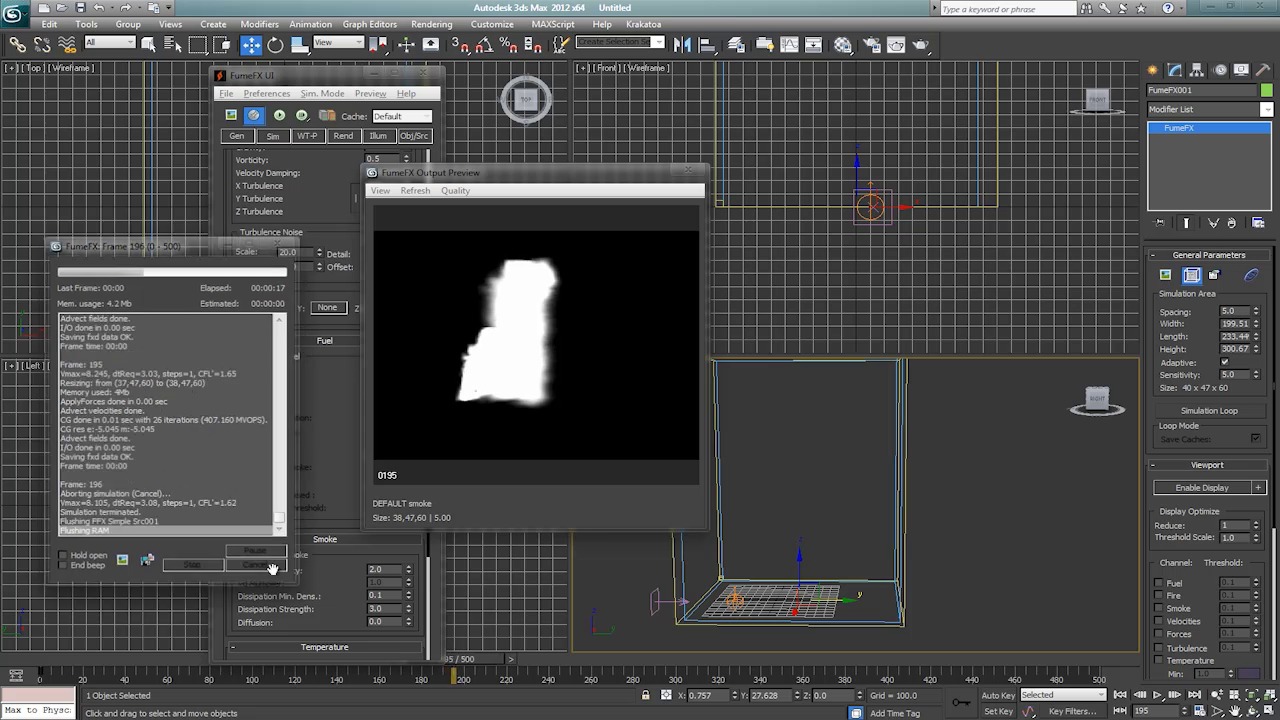This screenshot has width=1280, height=720.
Task: Click the None noise map button
Action: pyautogui.click(x=327, y=308)
